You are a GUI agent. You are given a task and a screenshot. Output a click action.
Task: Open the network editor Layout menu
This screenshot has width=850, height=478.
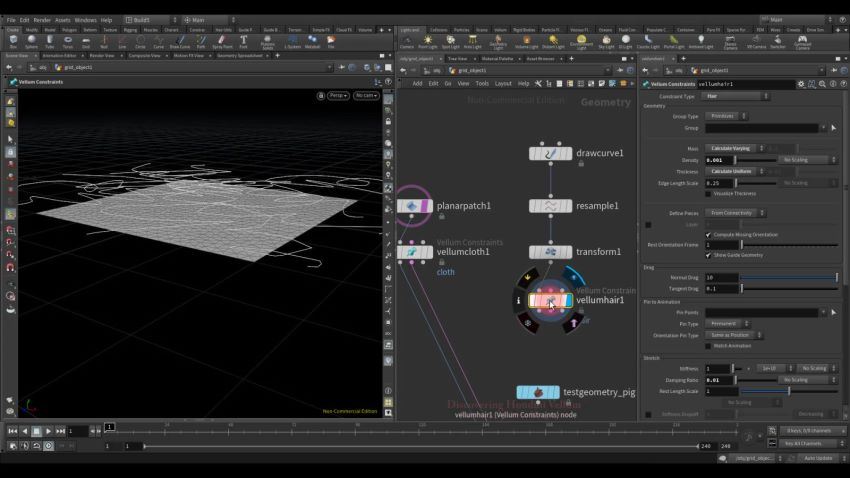503,83
